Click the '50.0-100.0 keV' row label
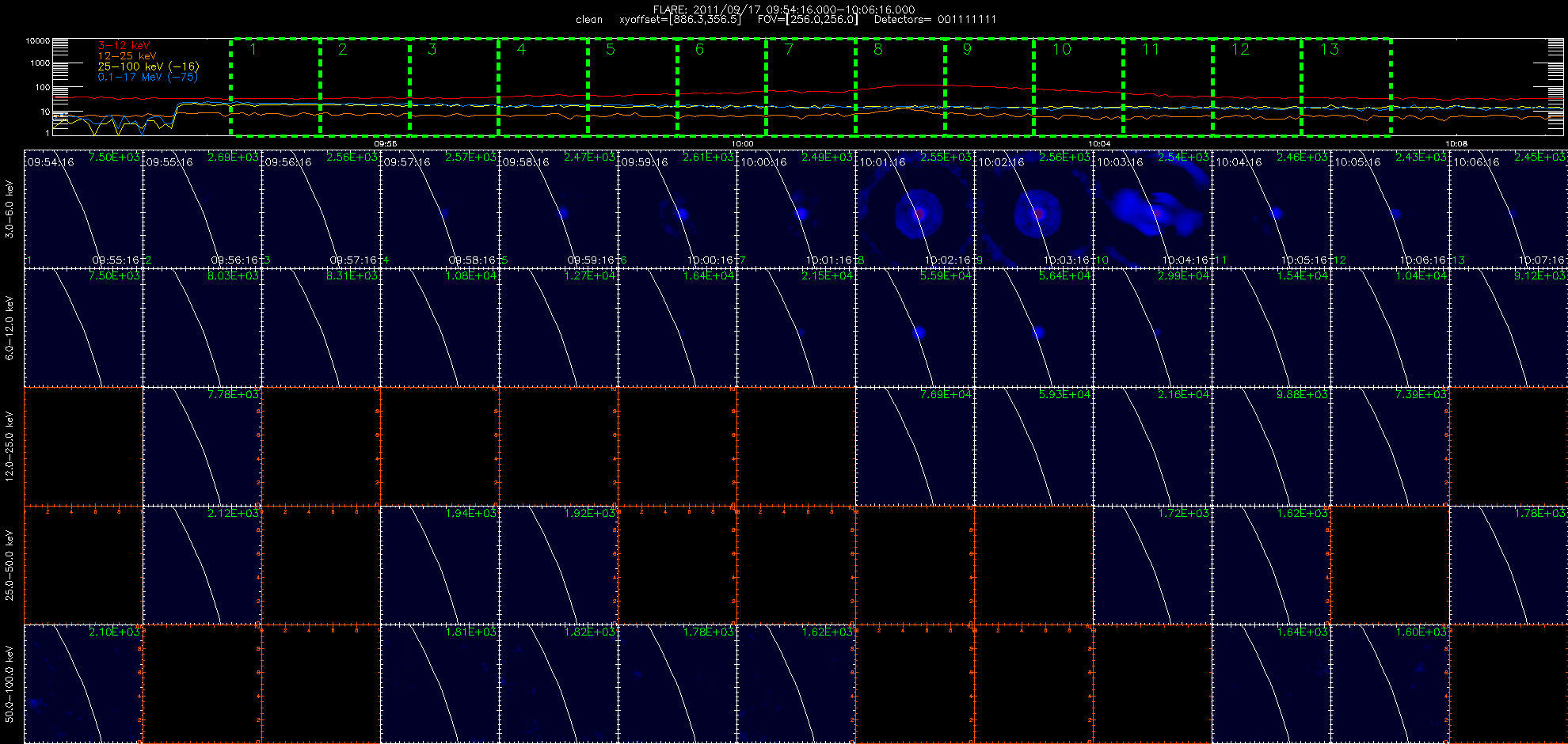The height and width of the screenshot is (744, 1568). tap(10, 684)
